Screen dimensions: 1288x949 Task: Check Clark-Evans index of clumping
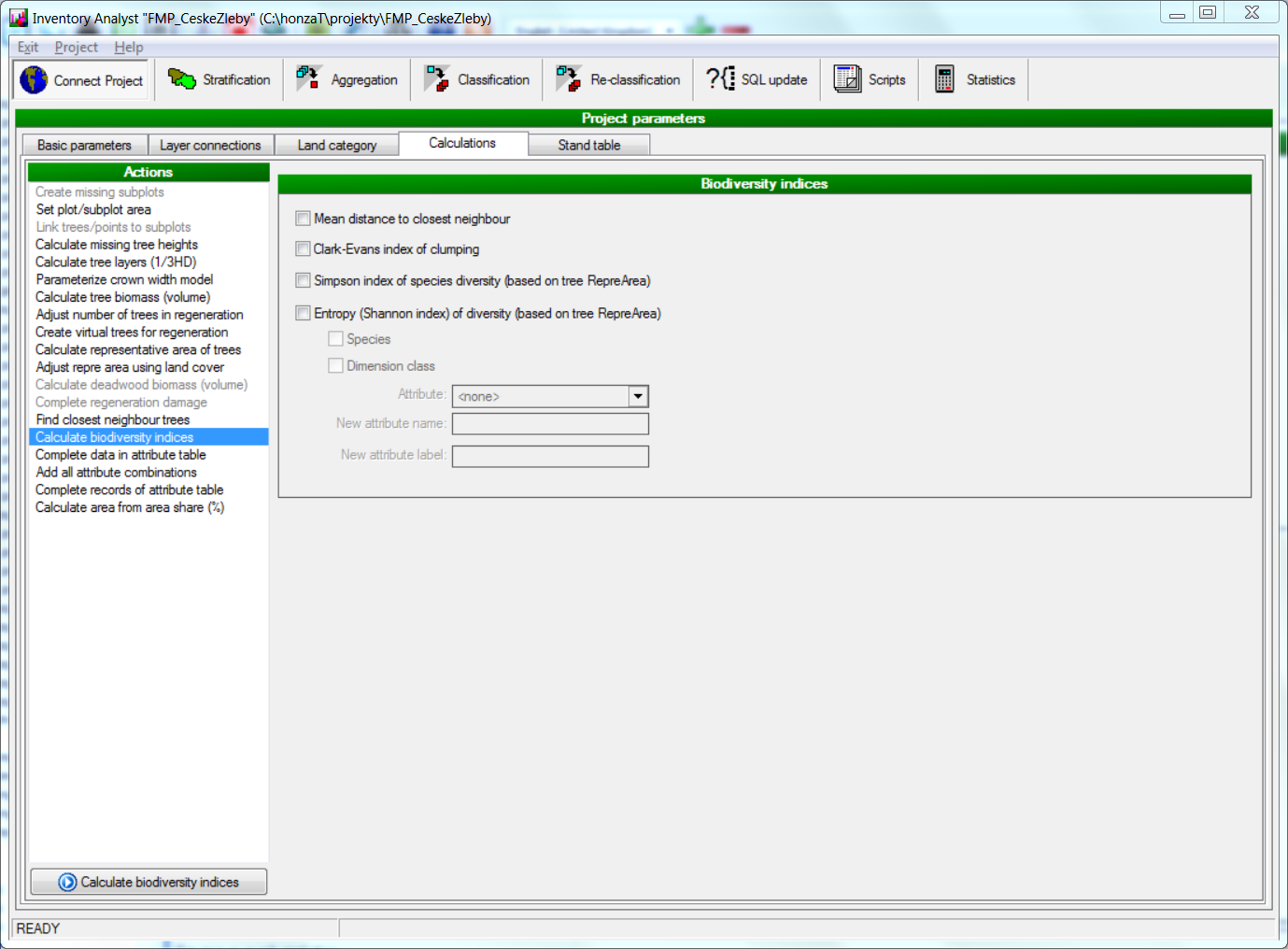pos(303,249)
